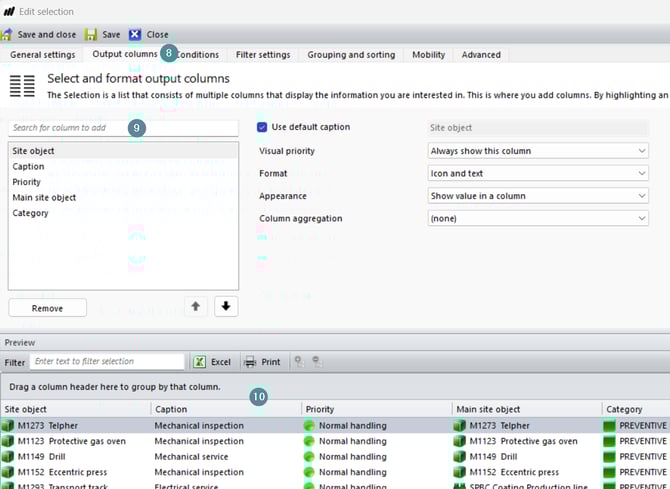The image size is (670, 489).
Task: Open the Visual priority dropdown
Action: [538, 150]
